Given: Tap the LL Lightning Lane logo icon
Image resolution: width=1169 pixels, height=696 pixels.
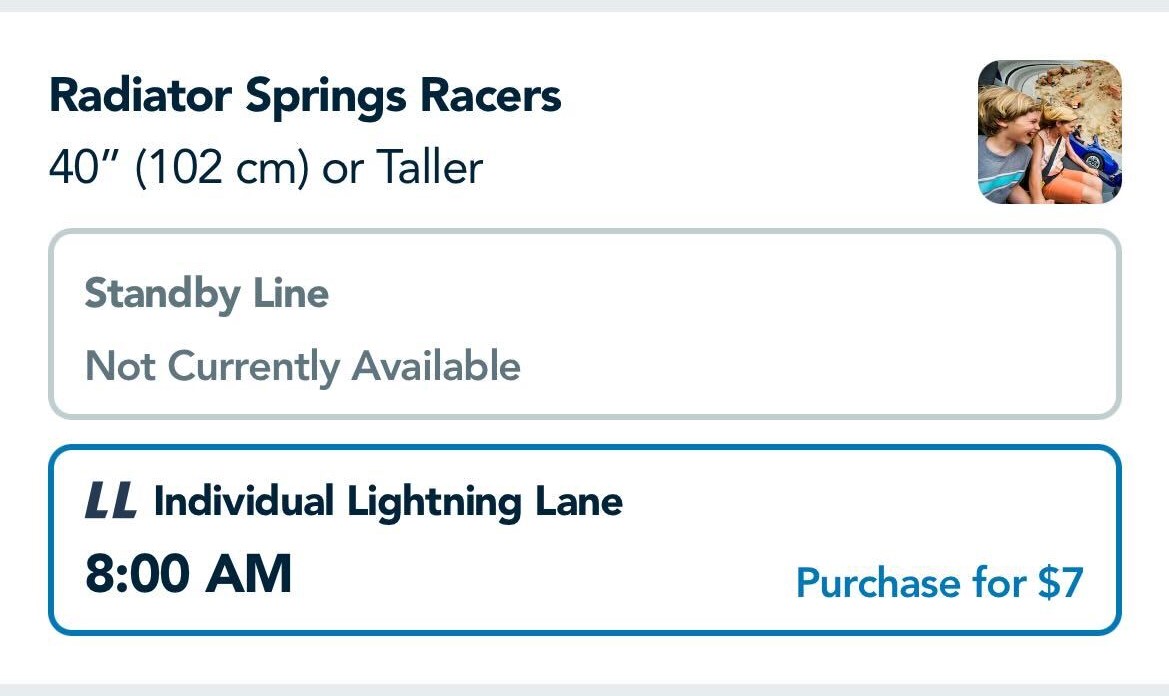Looking at the screenshot, I should 110,502.
